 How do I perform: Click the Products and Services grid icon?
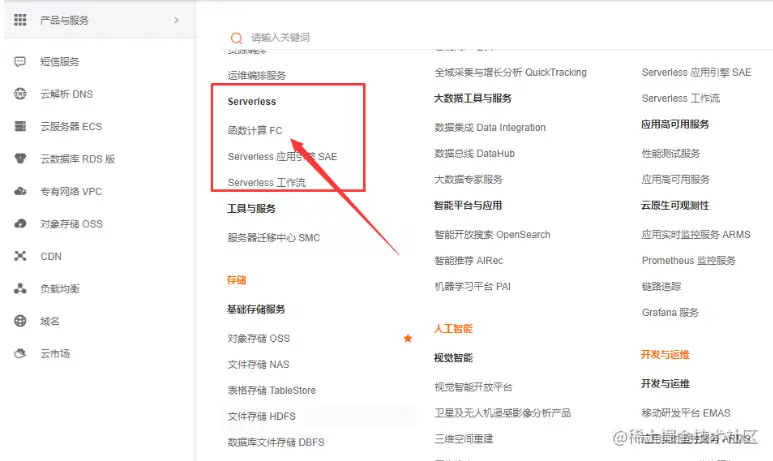[20, 20]
